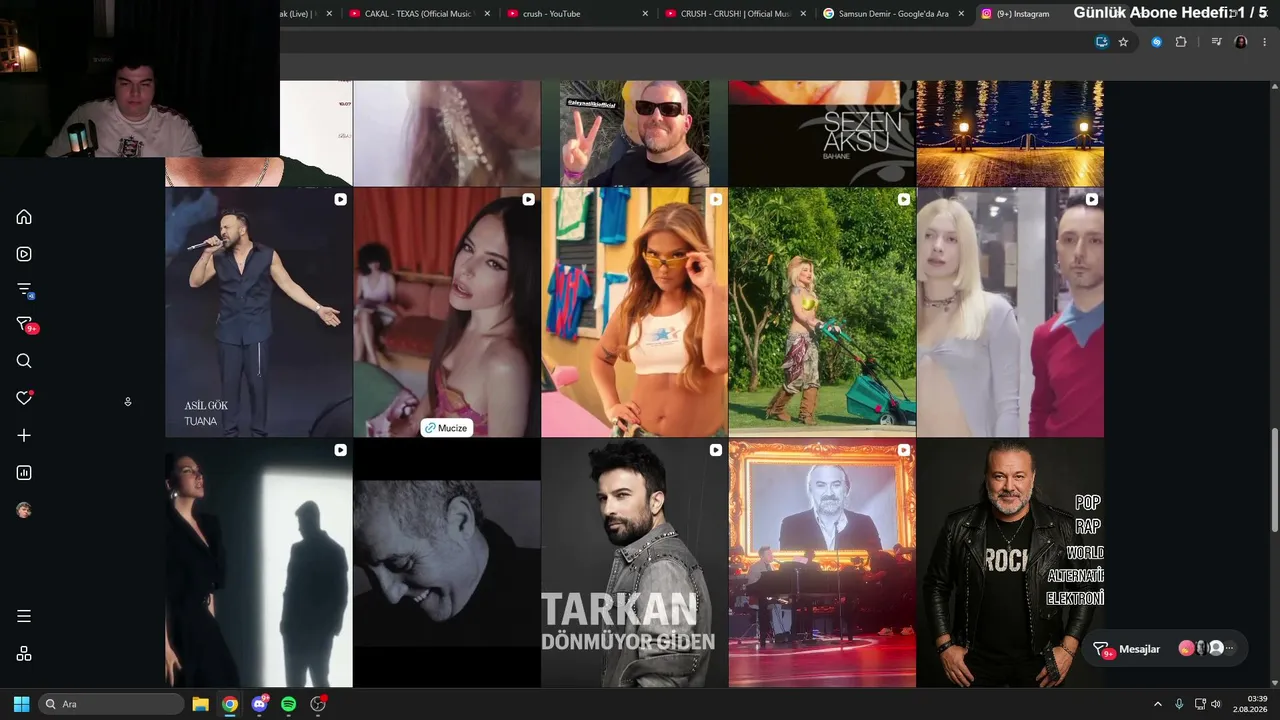The width and height of the screenshot is (1280, 720).
Task: Open the black-and-white smiling man post
Action: pos(447,563)
